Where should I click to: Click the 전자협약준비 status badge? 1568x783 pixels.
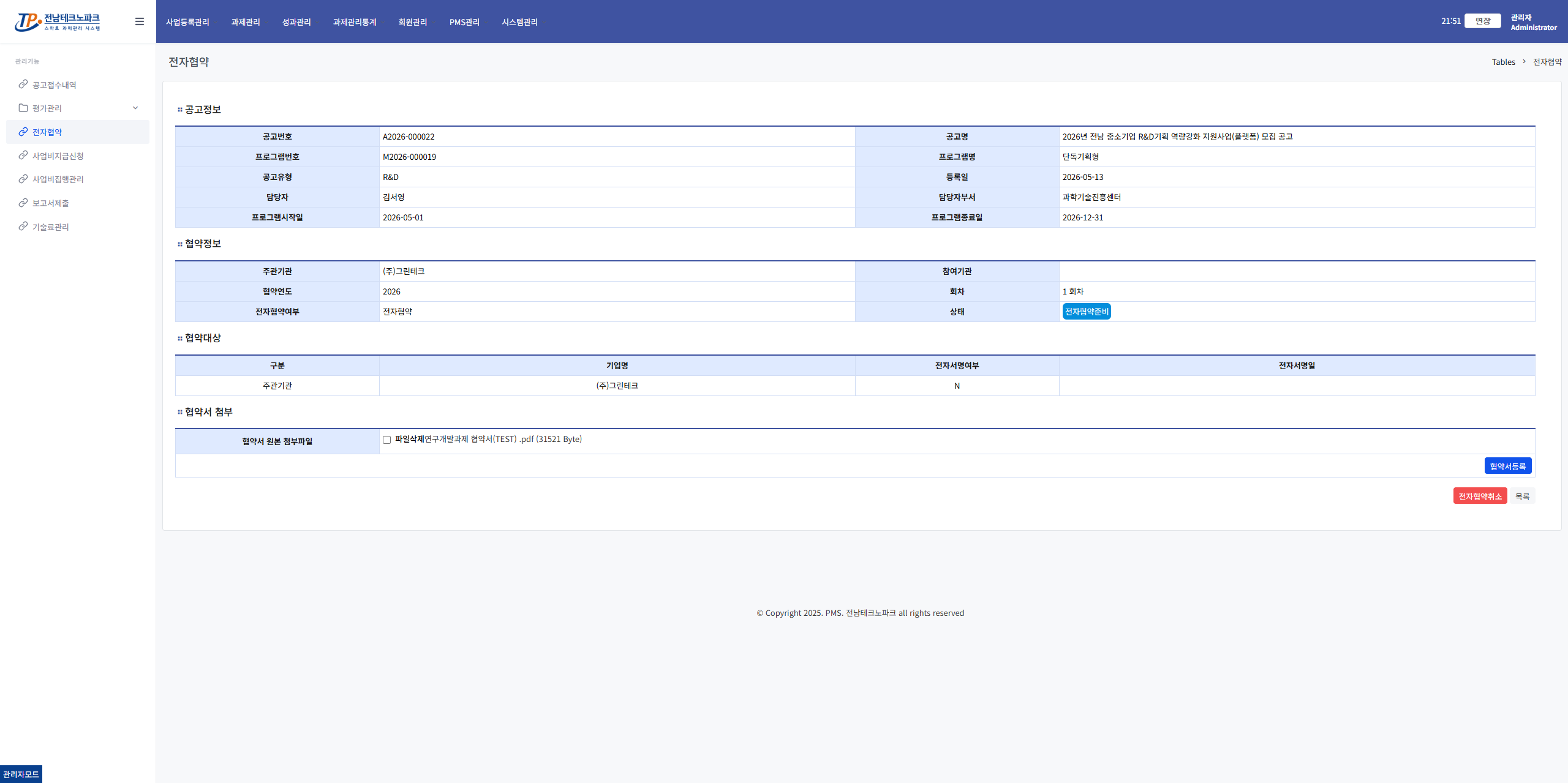point(1087,312)
